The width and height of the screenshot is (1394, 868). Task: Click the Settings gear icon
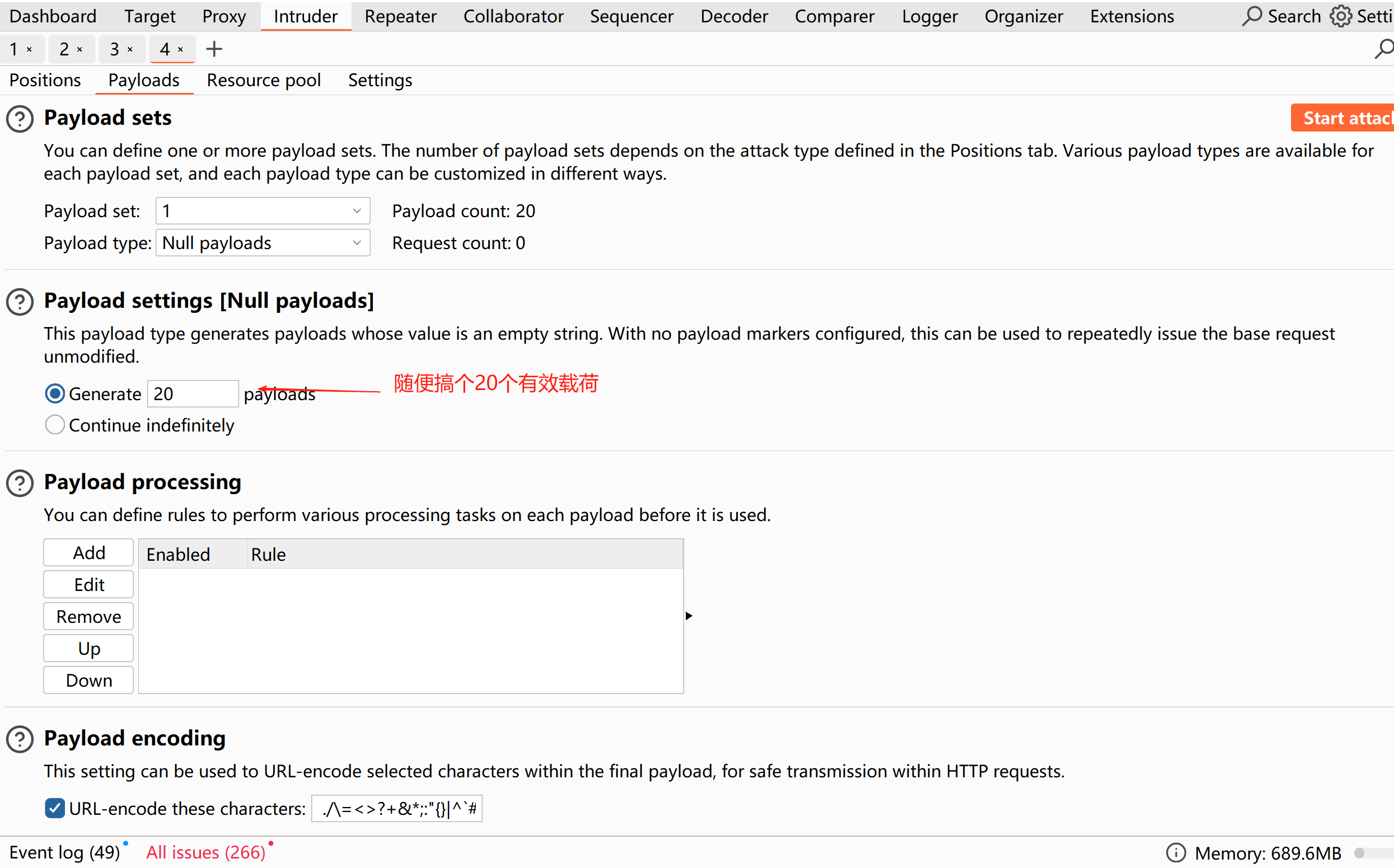[1340, 16]
